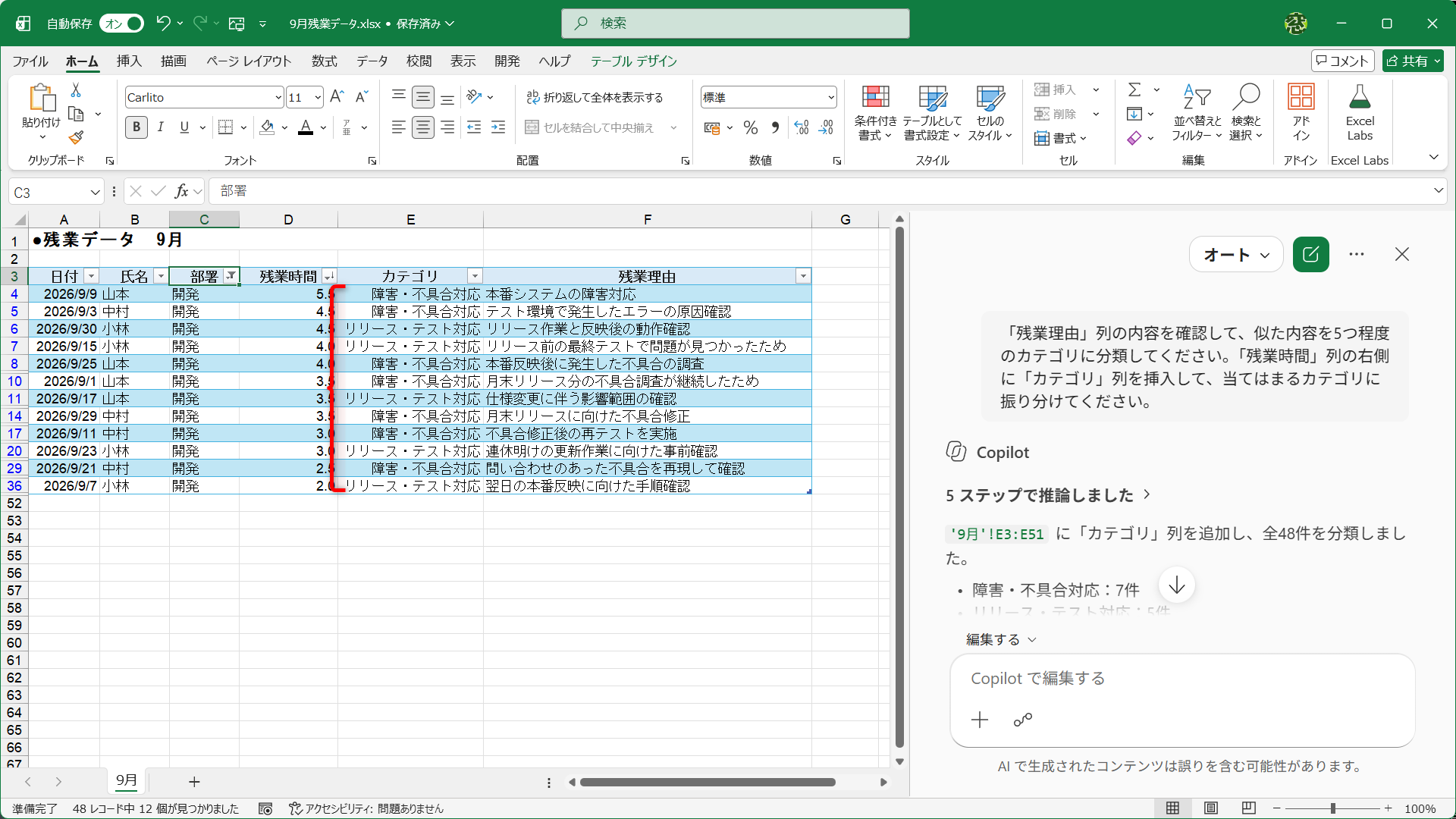The width and height of the screenshot is (1456, 819).
Task: Click the Cut scissors icon
Action: (76, 90)
